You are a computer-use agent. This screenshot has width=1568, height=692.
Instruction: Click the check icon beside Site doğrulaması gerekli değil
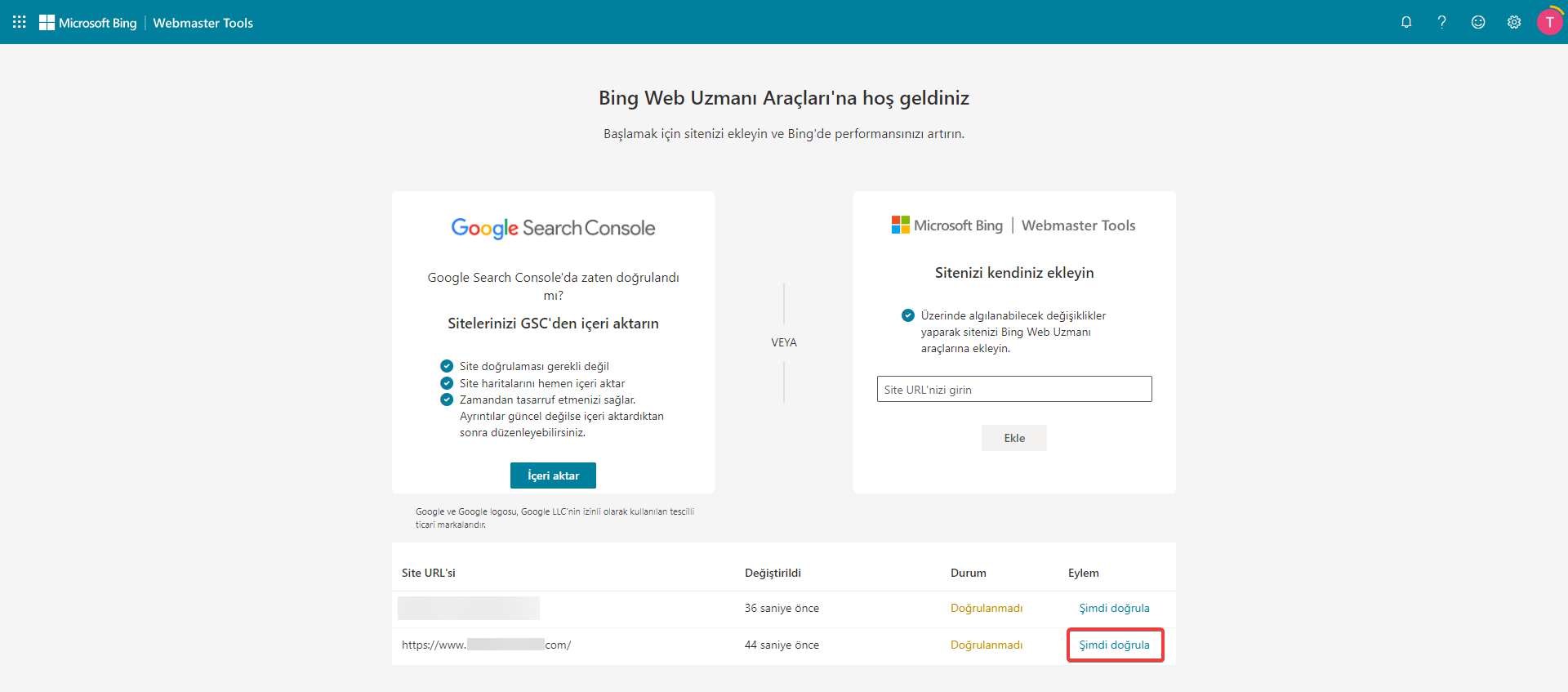pos(447,366)
